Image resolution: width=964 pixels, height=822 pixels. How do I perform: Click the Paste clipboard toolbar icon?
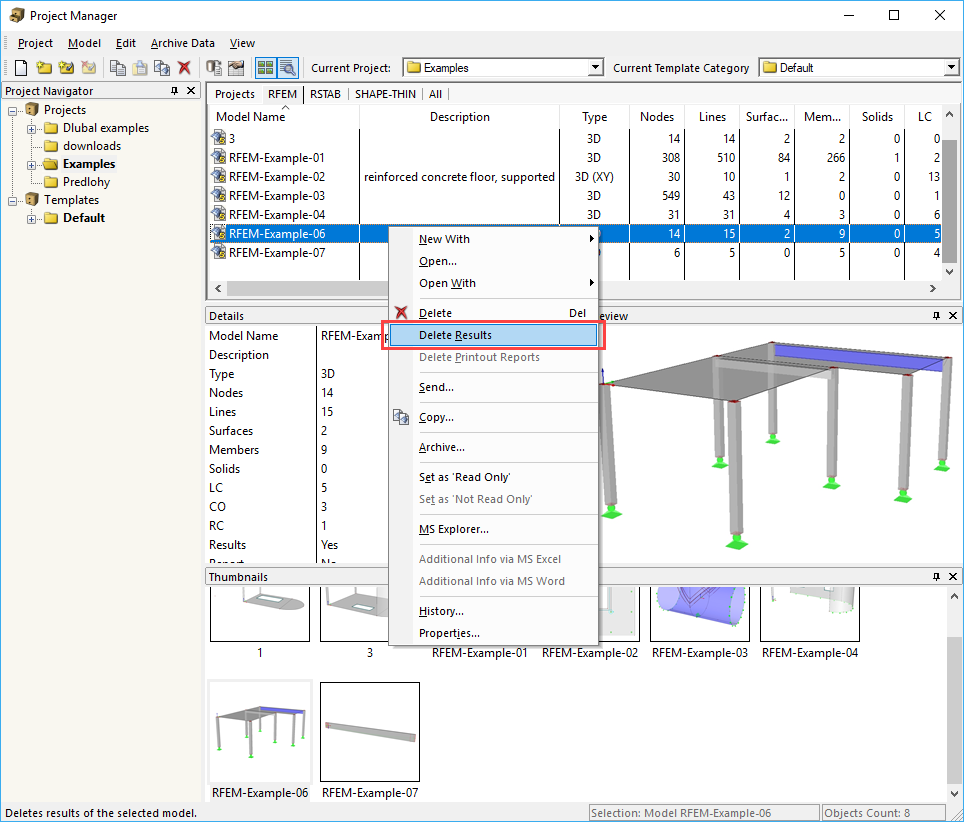click(x=140, y=68)
